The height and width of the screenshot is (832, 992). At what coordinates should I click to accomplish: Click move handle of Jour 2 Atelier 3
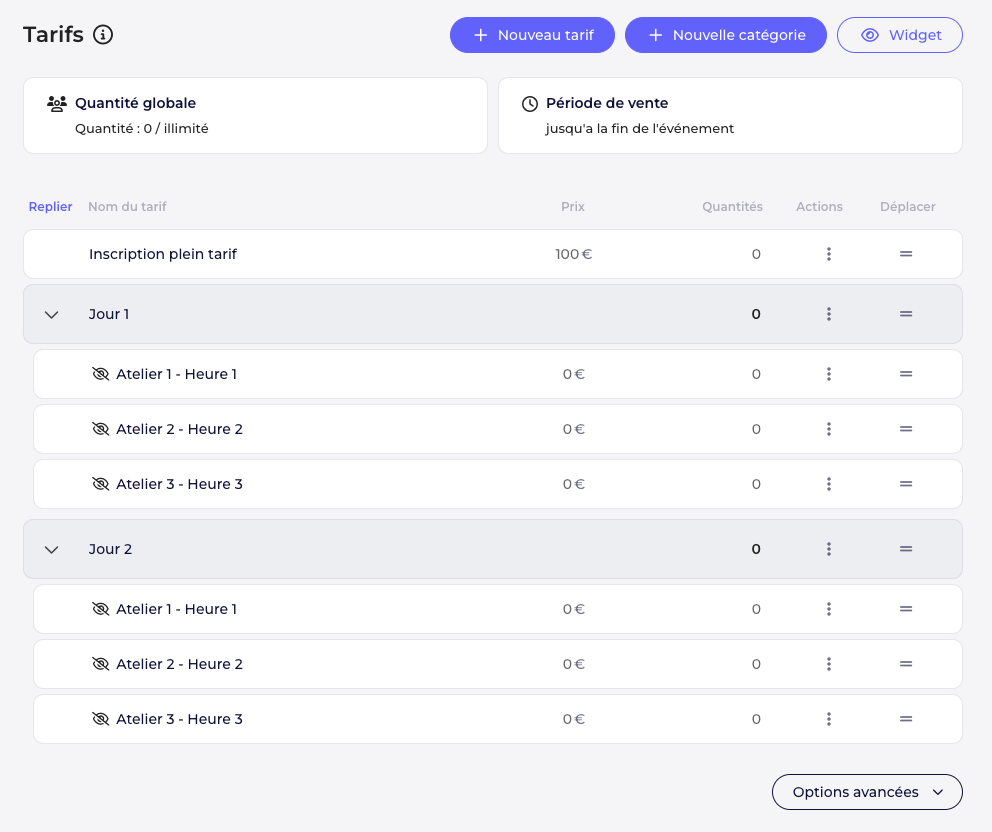tap(906, 719)
